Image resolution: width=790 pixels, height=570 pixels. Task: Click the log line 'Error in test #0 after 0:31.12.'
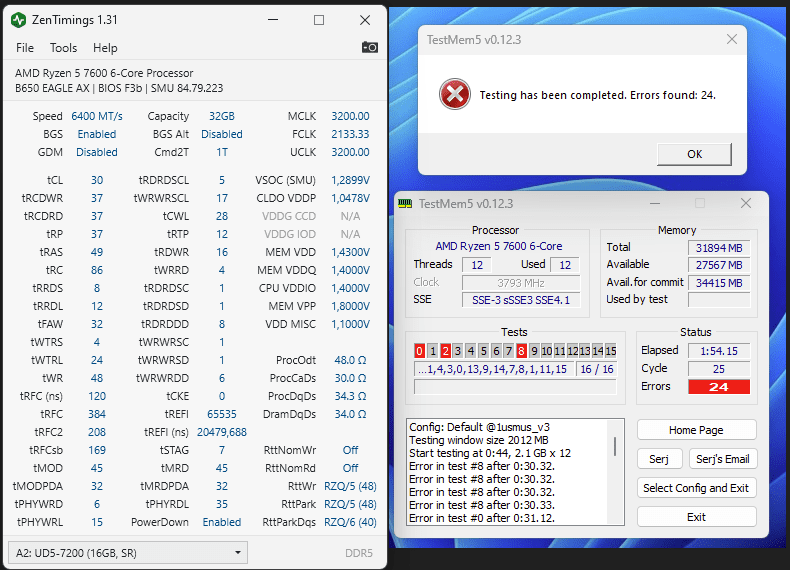pos(482,518)
